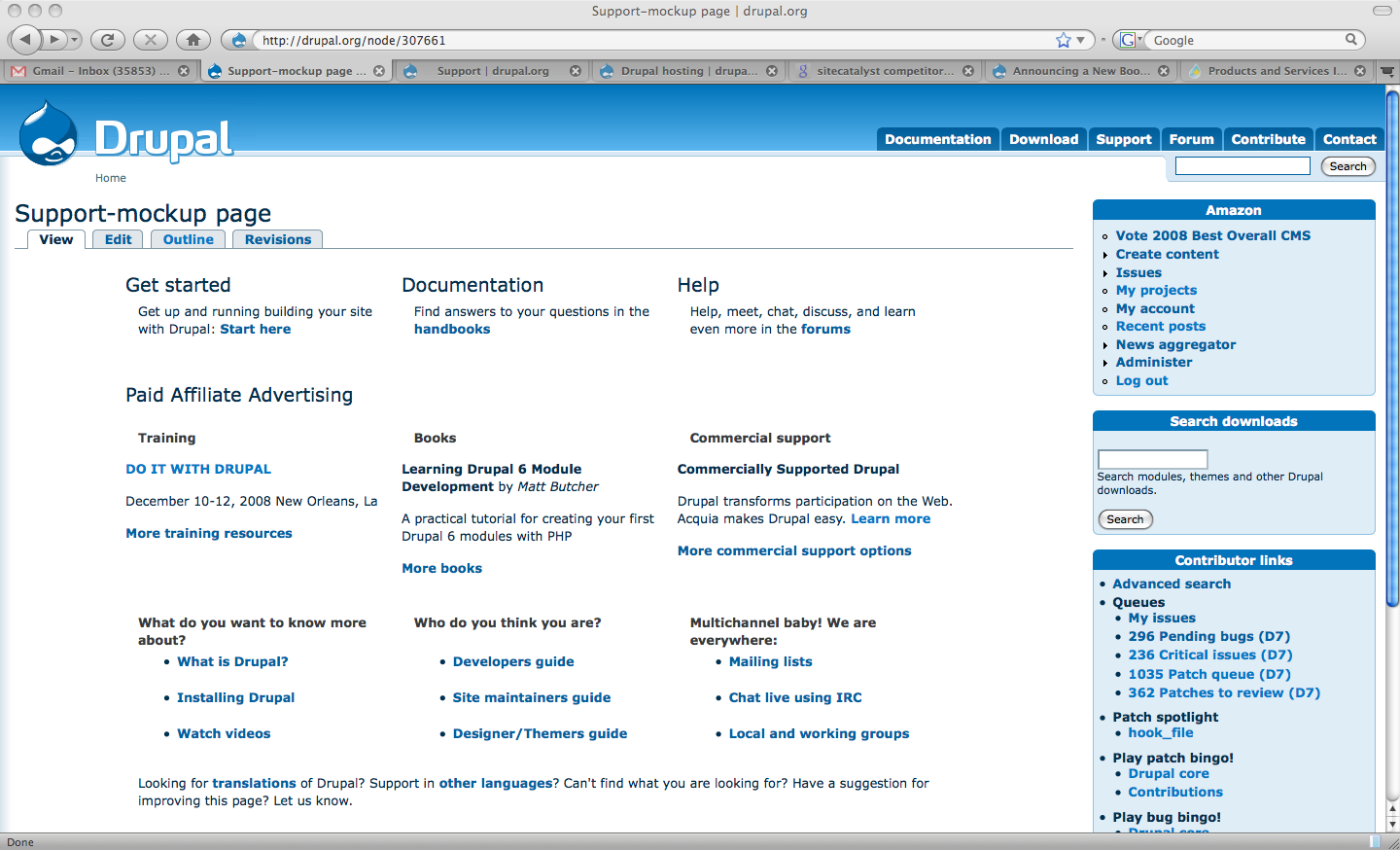Click the browser Back arrow button

point(25,40)
